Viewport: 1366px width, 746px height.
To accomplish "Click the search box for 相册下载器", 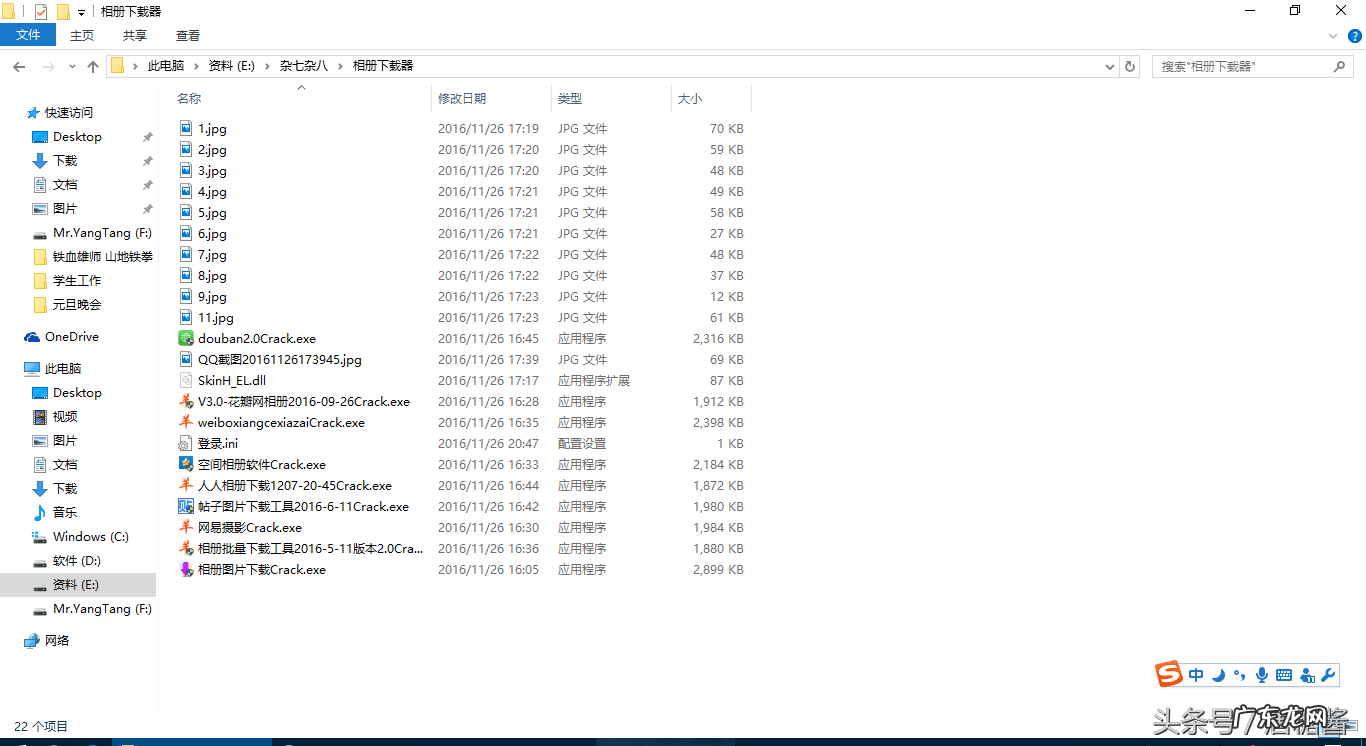I will pos(1243,66).
